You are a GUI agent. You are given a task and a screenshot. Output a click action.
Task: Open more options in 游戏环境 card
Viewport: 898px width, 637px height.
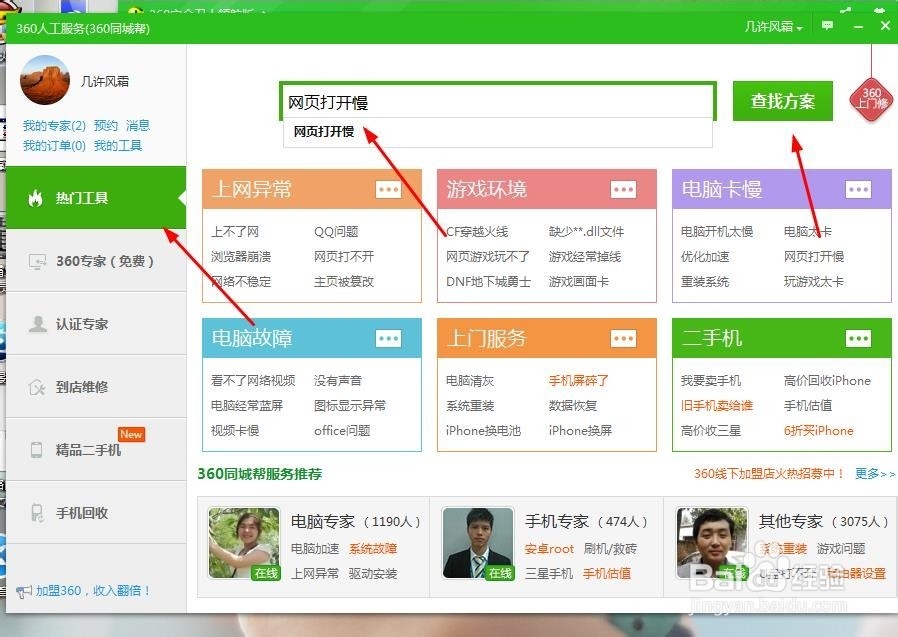(x=623, y=189)
